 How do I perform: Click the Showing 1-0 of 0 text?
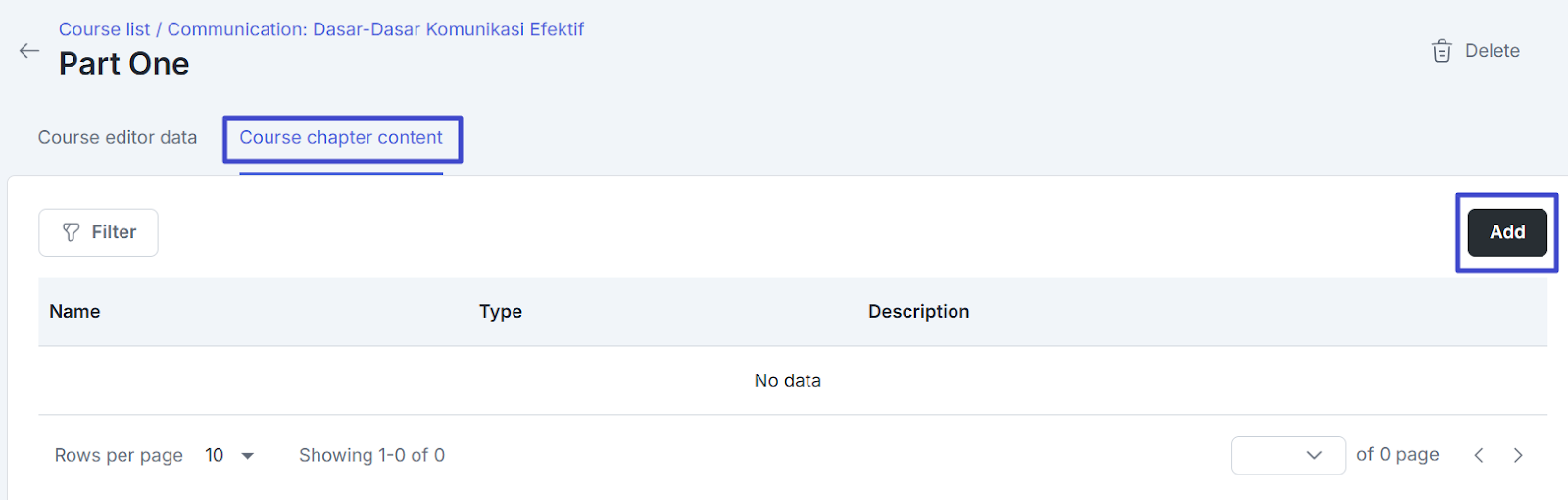[371, 455]
